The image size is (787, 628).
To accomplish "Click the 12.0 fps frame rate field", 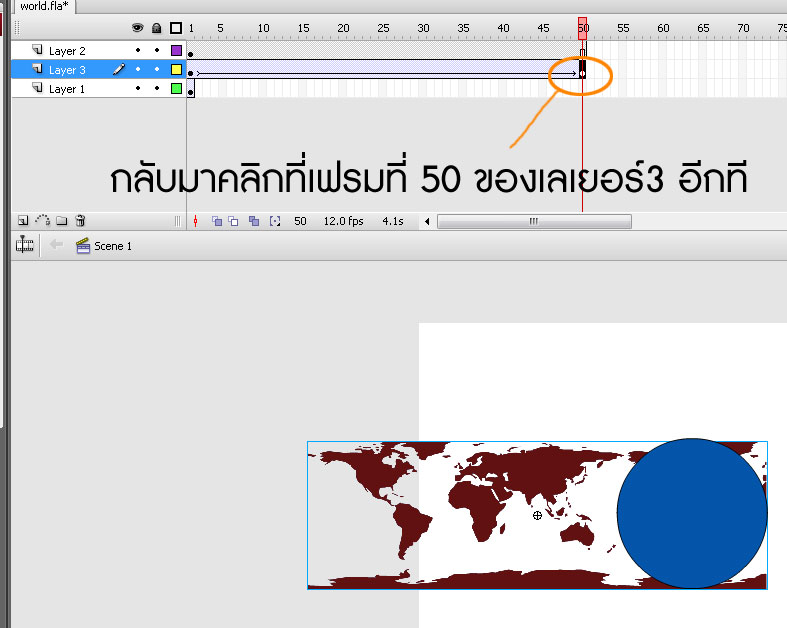I will pyautogui.click(x=343, y=221).
